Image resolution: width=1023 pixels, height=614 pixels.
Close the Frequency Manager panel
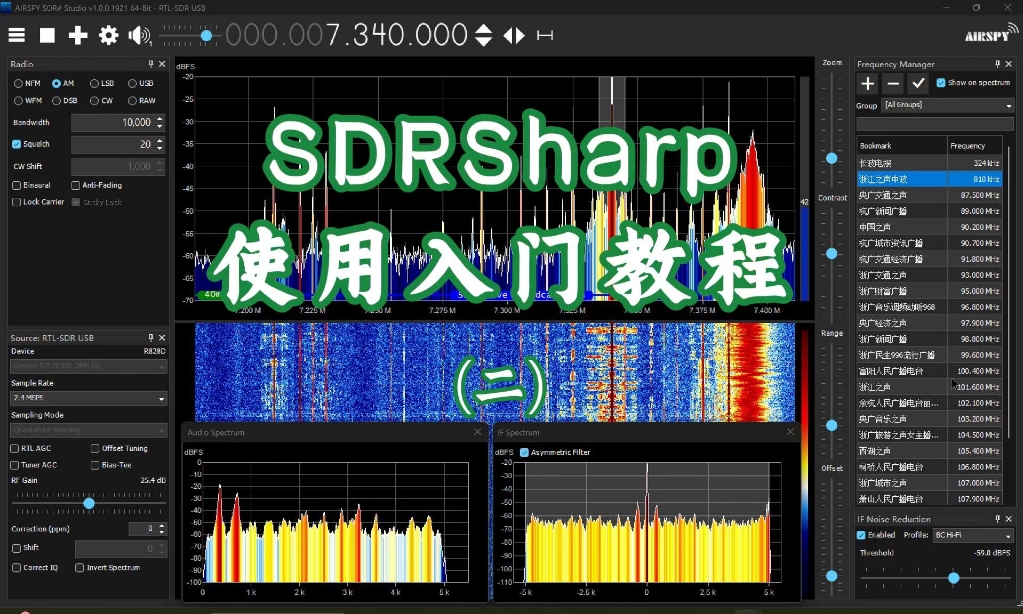(1009, 64)
